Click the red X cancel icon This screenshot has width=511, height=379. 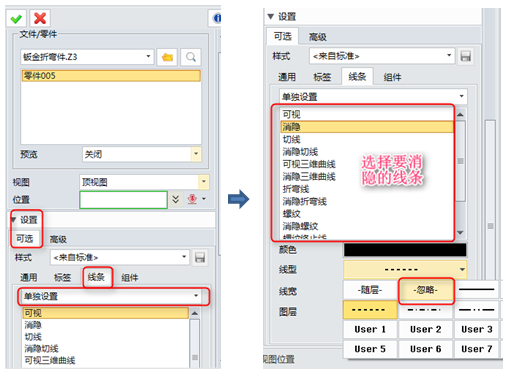coord(40,18)
